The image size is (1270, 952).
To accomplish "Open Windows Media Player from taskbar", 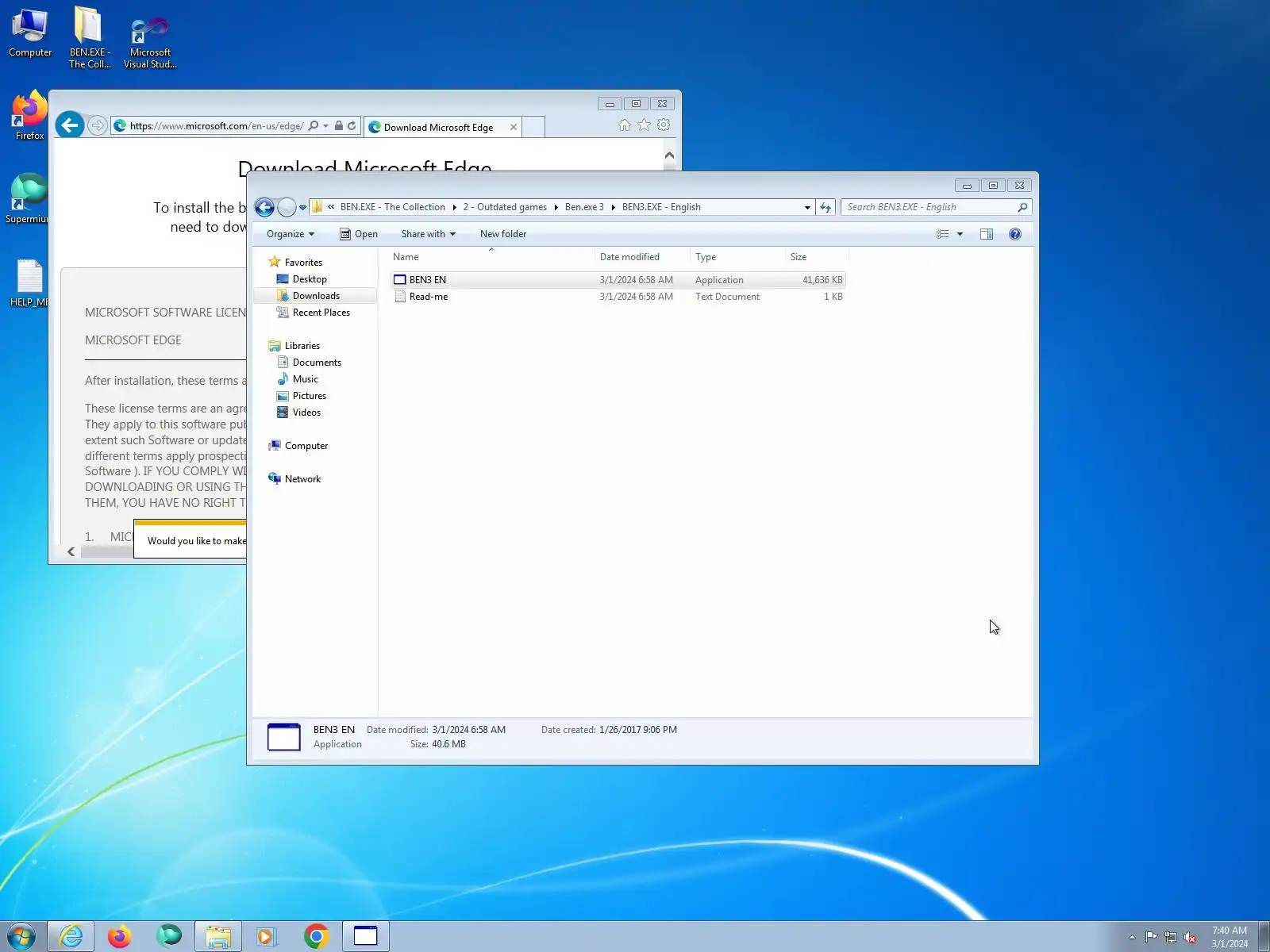I will (266, 937).
